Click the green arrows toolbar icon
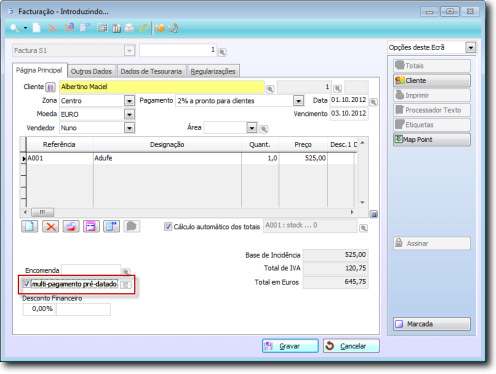Image resolution: width=496 pixels, height=374 pixels. [143, 28]
